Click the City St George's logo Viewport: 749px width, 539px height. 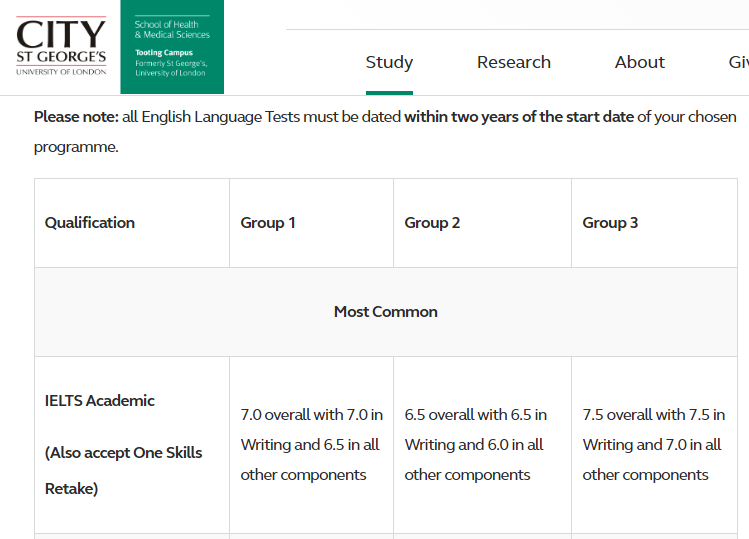point(61,46)
